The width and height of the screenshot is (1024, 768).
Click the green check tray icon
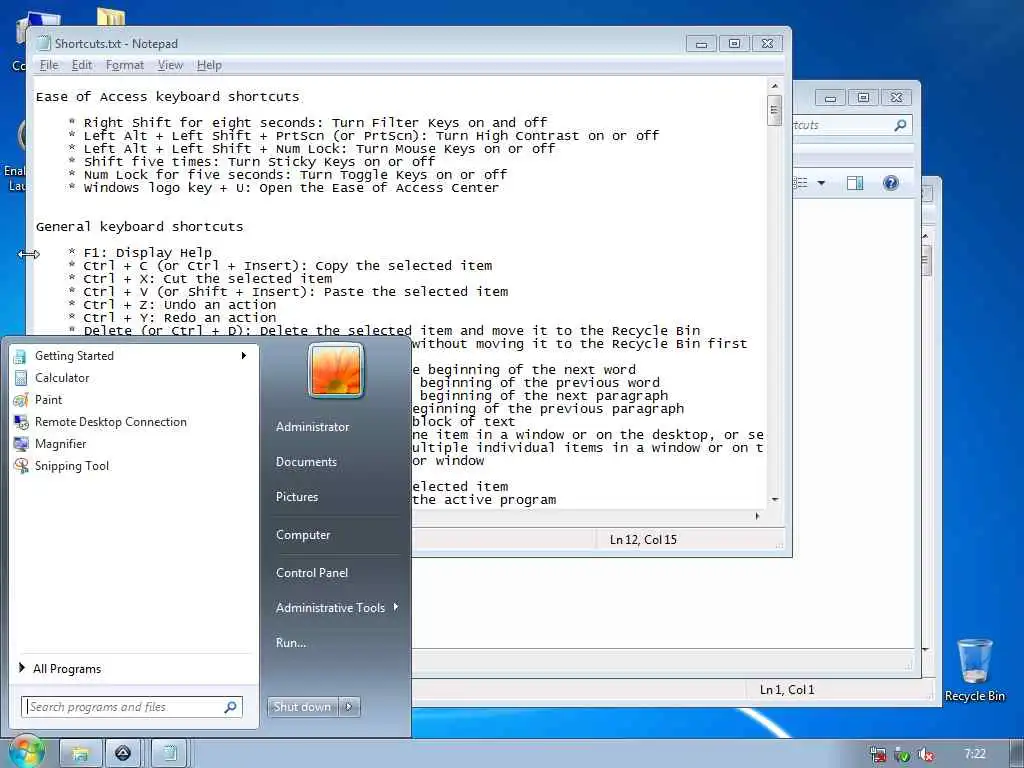903,755
